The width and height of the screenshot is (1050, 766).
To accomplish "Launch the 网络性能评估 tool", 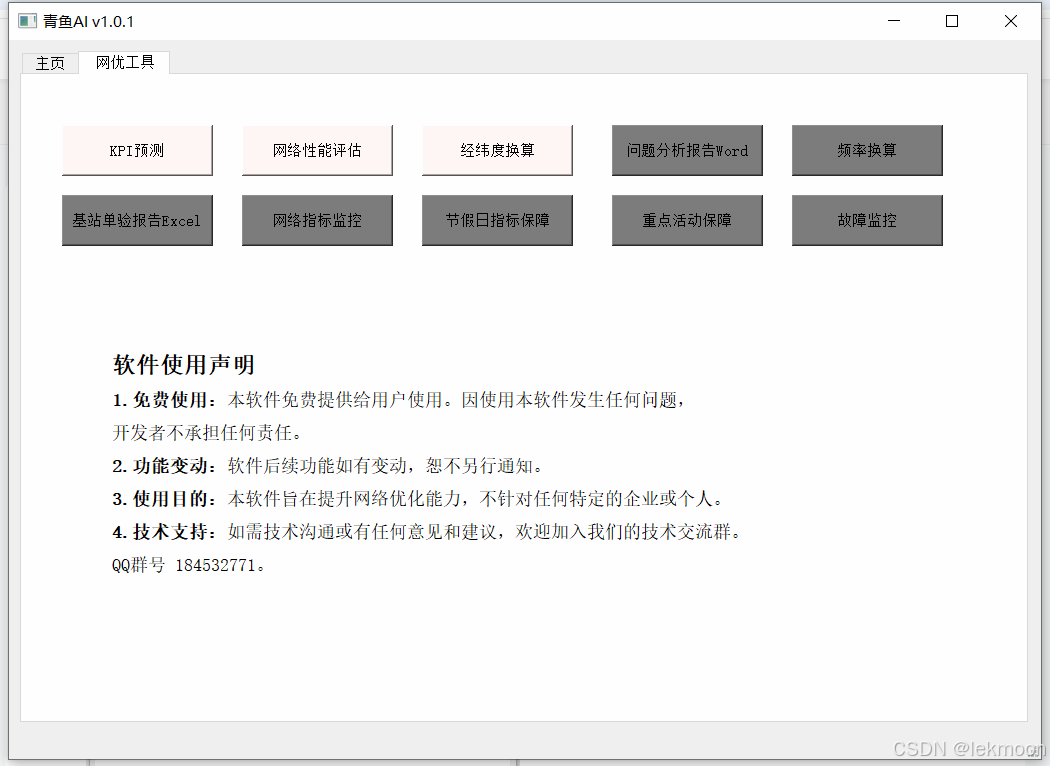I will coord(317,150).
